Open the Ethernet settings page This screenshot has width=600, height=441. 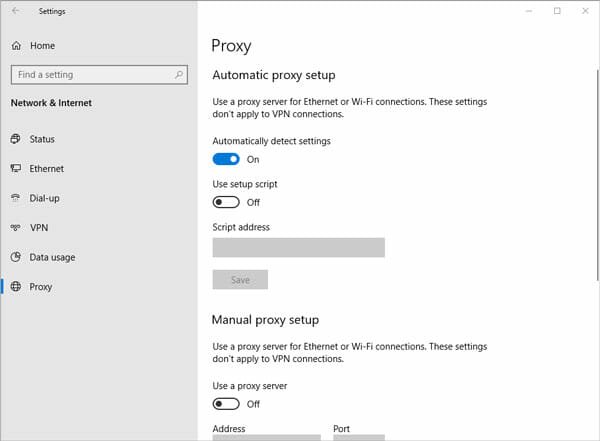46,169
